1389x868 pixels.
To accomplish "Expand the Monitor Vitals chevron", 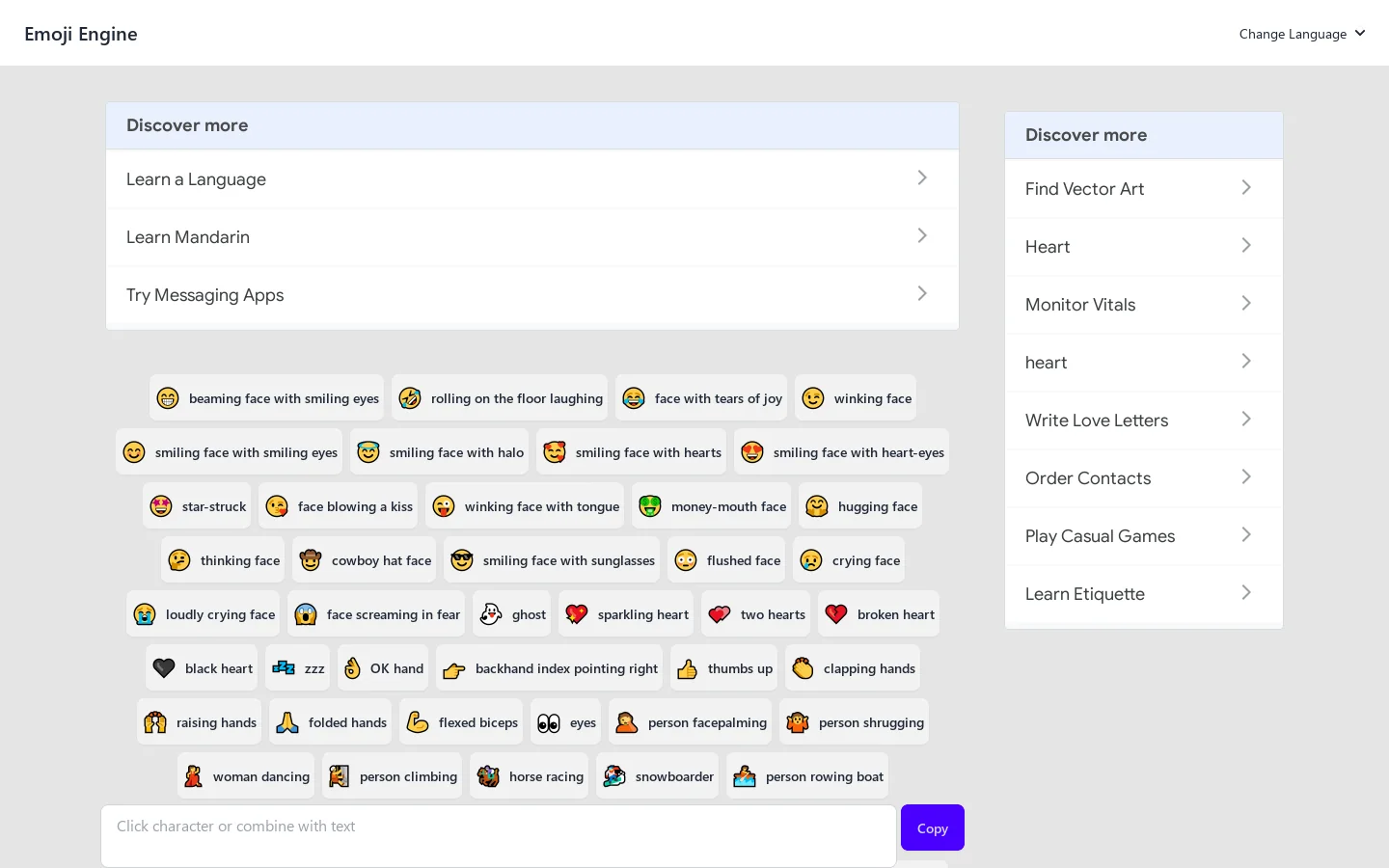I will (x=1246, y=304).
